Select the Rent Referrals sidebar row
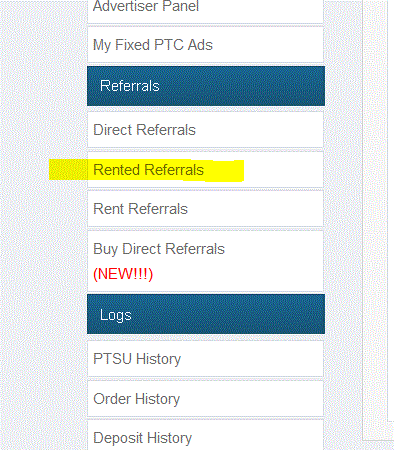 point(205,209)
